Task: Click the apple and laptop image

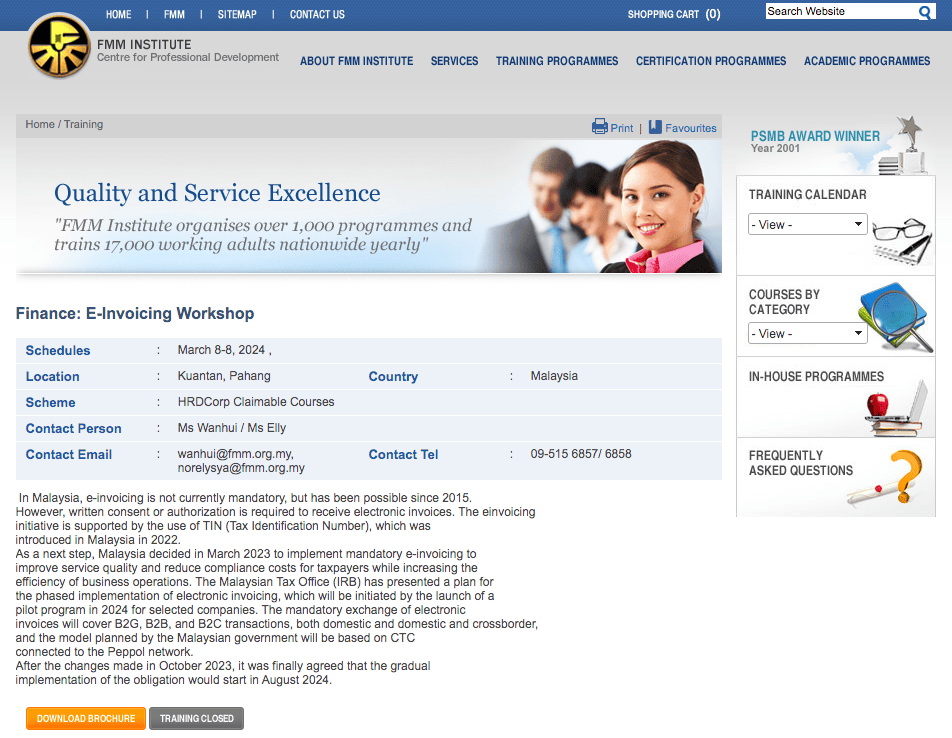Action: pyautogui.click(x=896, y=408)
